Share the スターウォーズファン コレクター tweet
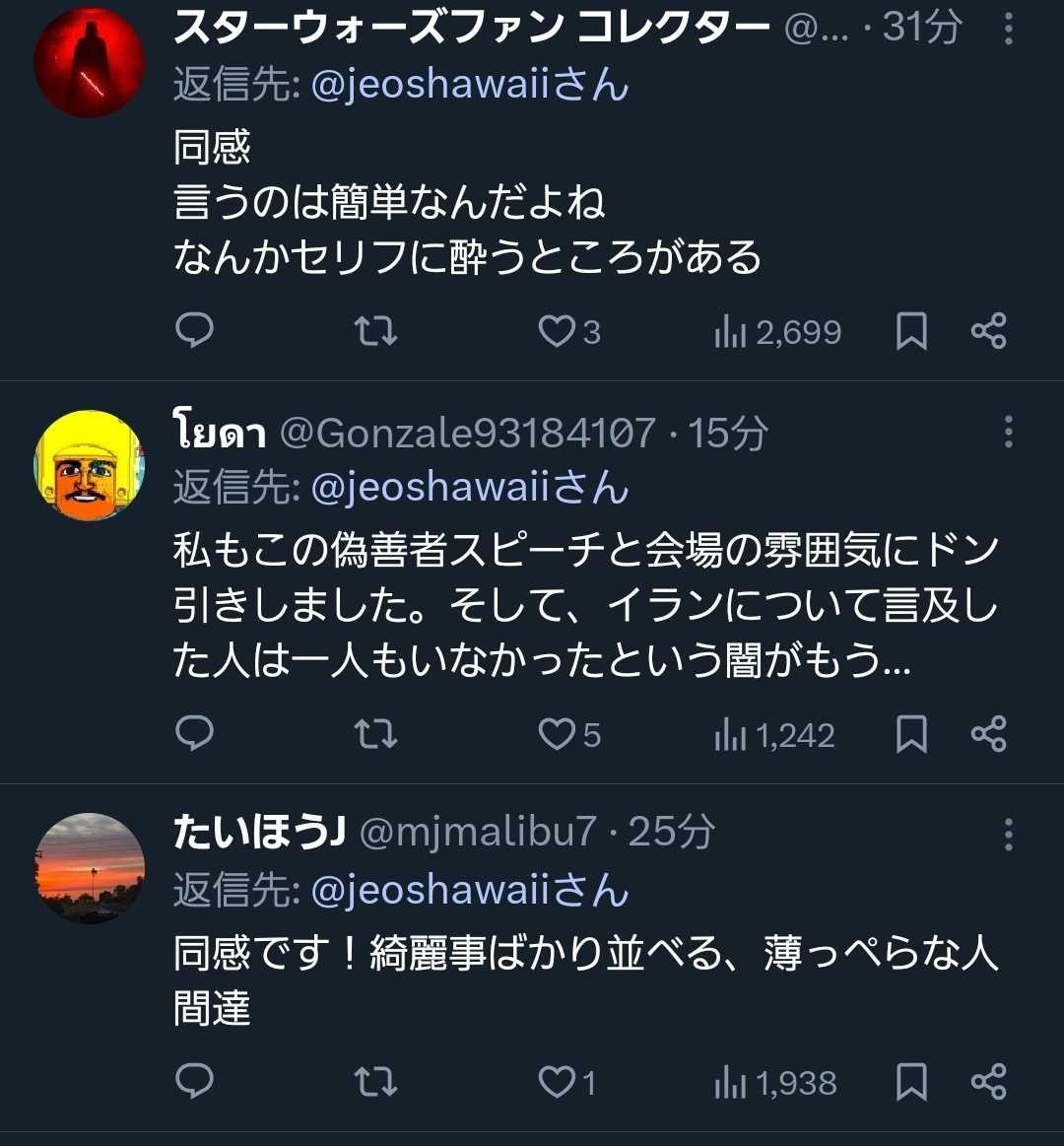1064x1146 pixels. click(988, 331)
